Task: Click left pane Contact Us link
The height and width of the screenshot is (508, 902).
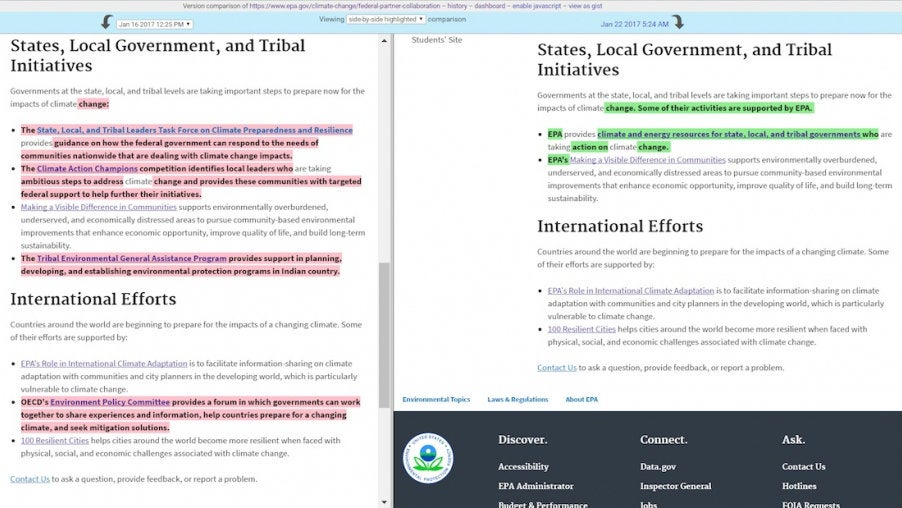Action: click(x=30, y=479)
